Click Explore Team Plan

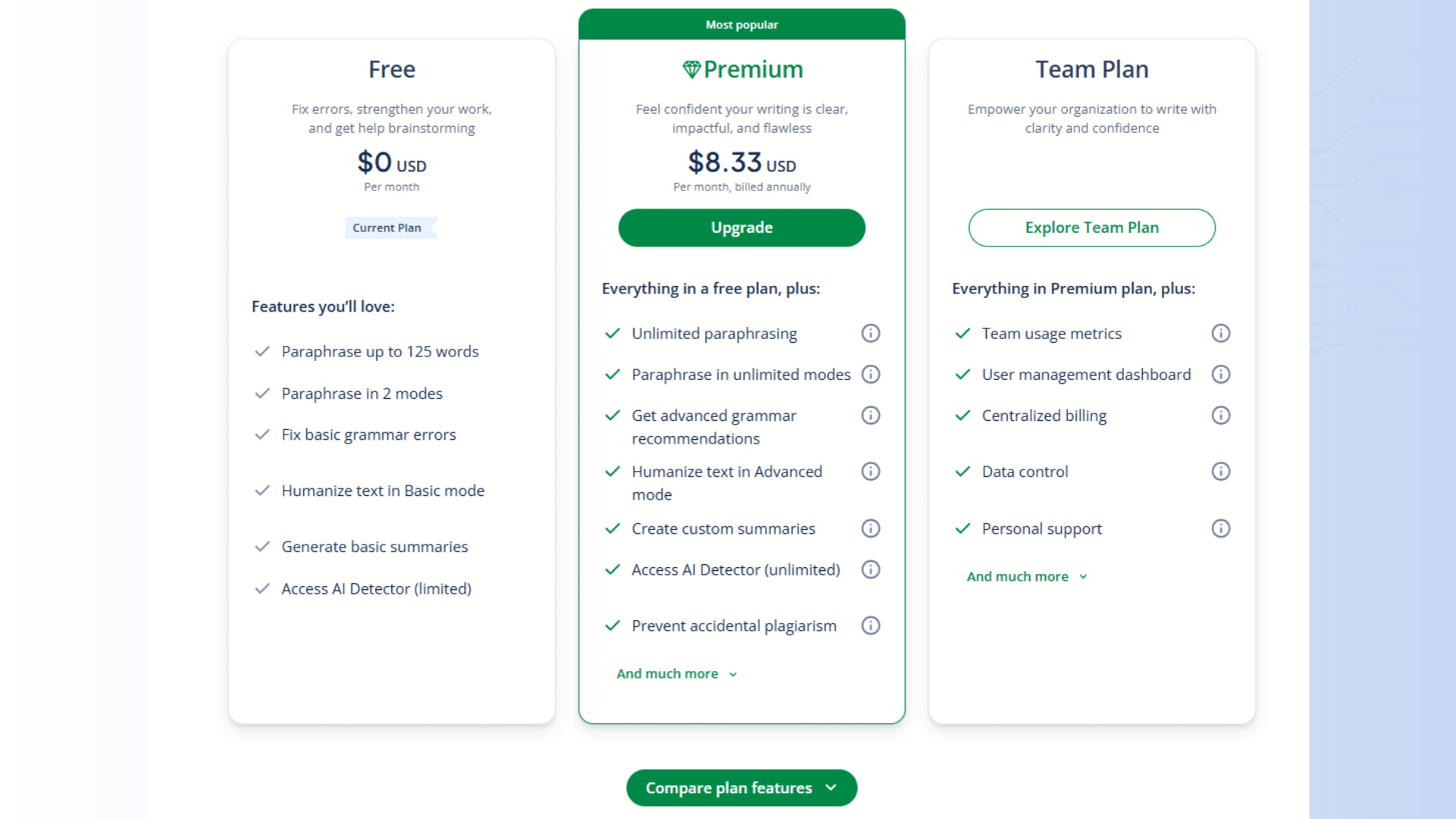1091,227
